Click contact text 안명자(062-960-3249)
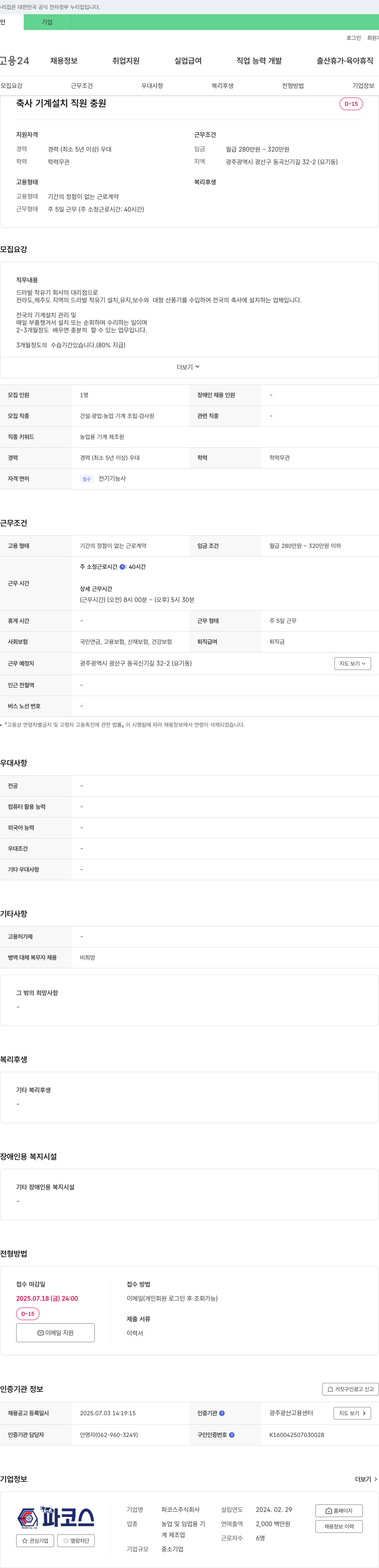The image size is (379, 1568). click(x=109, y=1435)
